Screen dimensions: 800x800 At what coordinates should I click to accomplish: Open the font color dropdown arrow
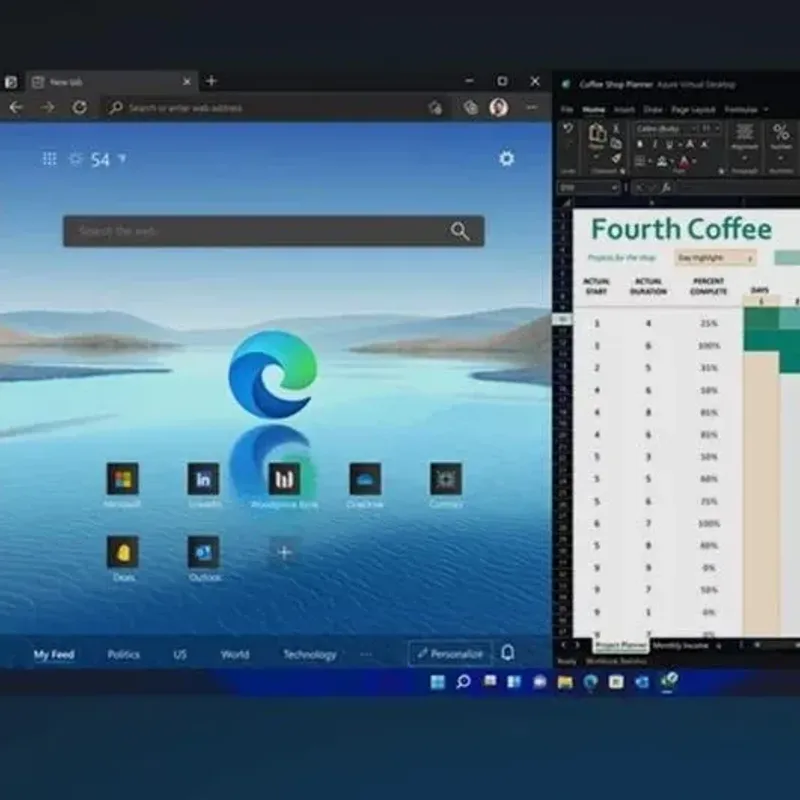[694, 162]
